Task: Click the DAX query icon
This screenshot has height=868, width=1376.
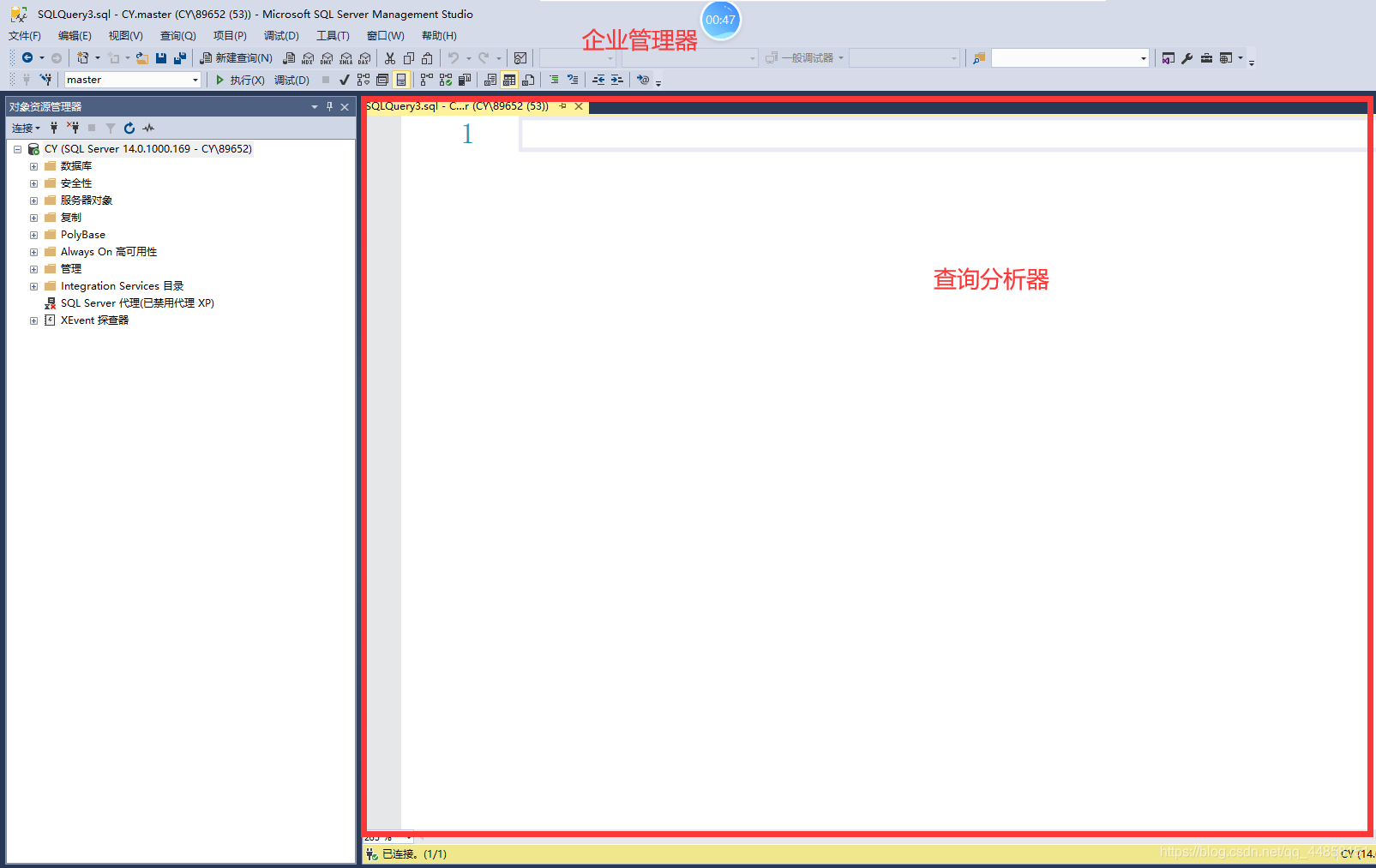Action: (365, 57)
